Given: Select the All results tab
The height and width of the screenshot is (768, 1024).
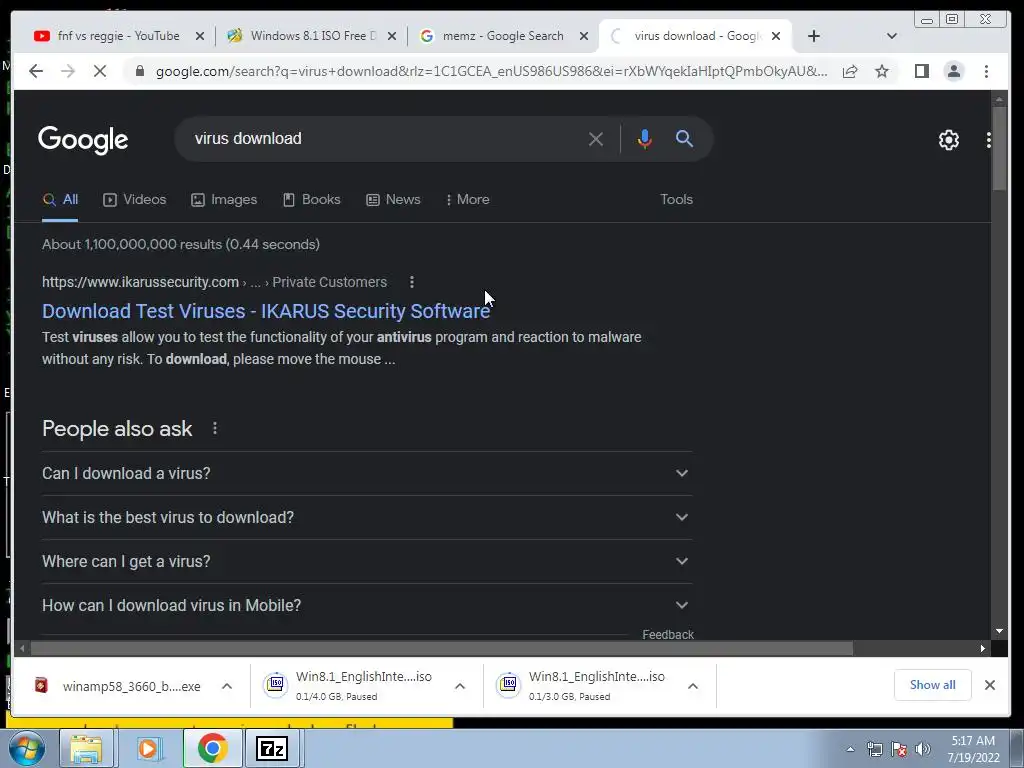Looking at the screenshot, I should pyautogui.click(x=60, y=200).
